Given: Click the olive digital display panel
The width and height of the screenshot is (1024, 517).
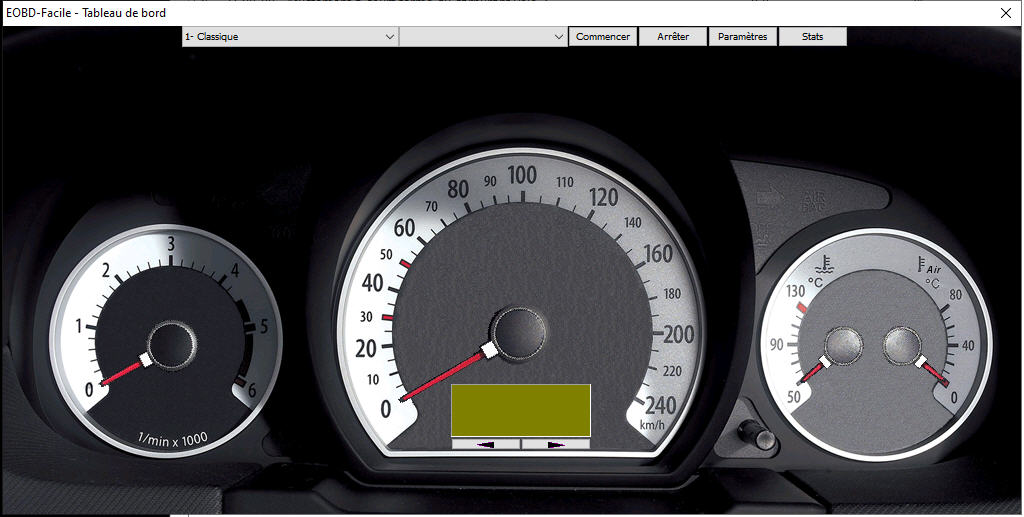Looking at the screenshot, I should pos(520,410).
